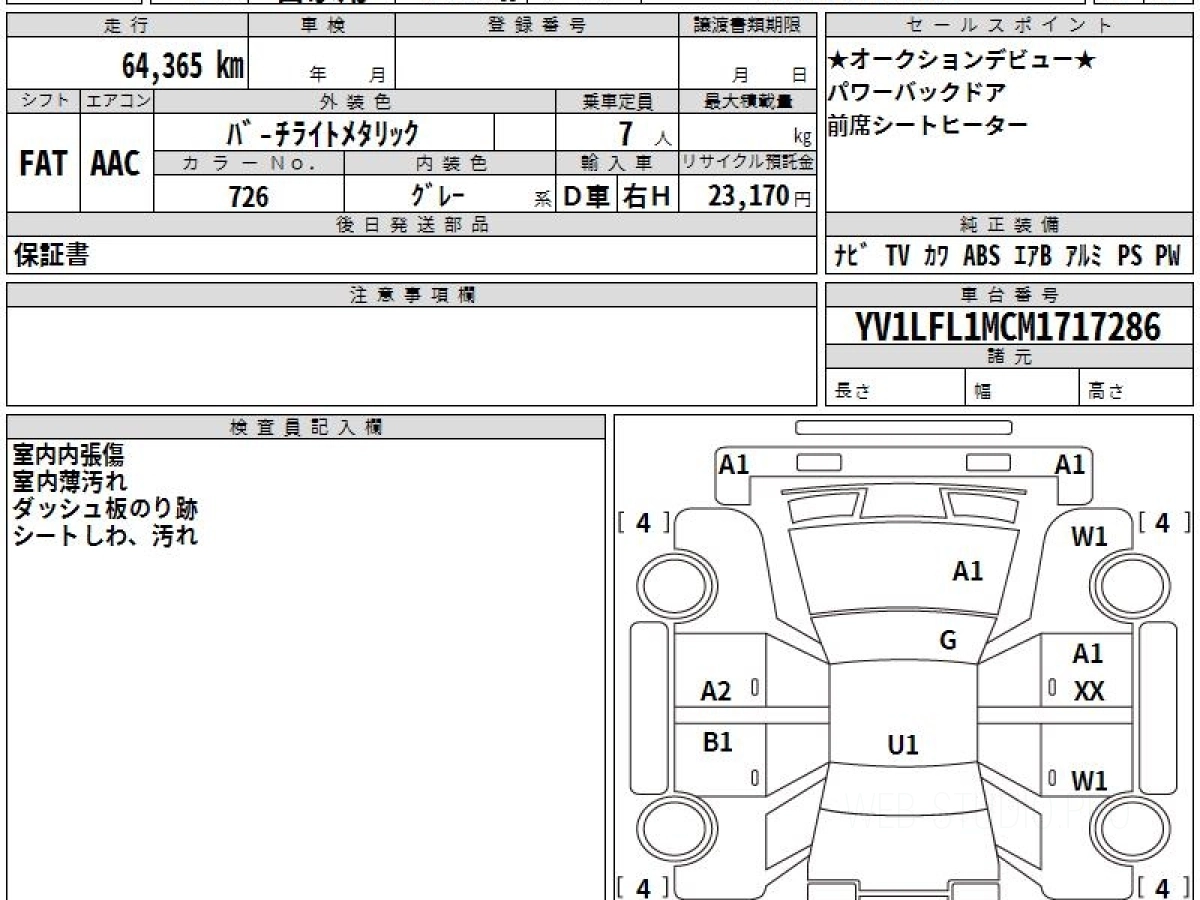
Task: Click the A1 mark on the hood
Action: pyautogui.click(x=967, y=572)
